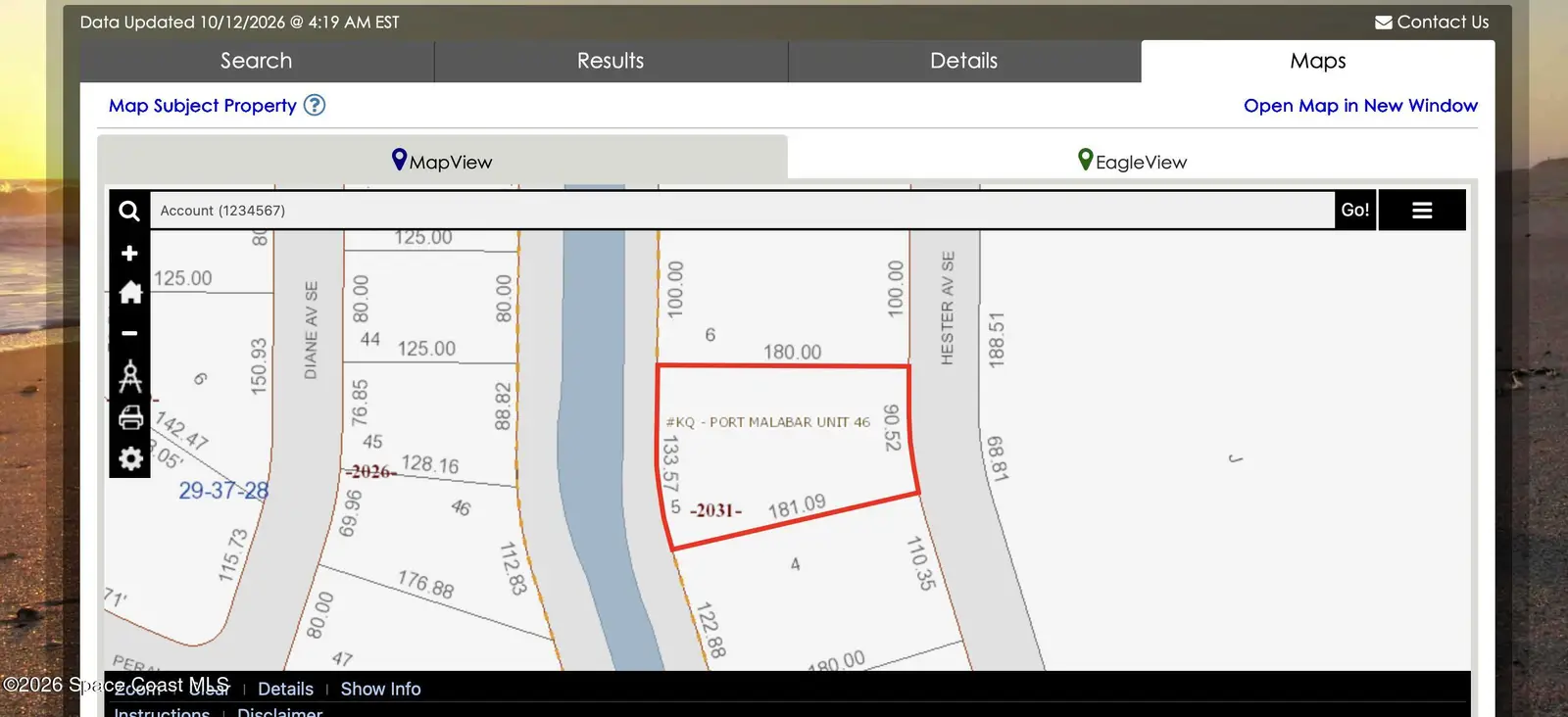Viewport: 1568px width, 717px height.
Task: Click the 181.09 dimension label
Action: [x=797, y=506]
